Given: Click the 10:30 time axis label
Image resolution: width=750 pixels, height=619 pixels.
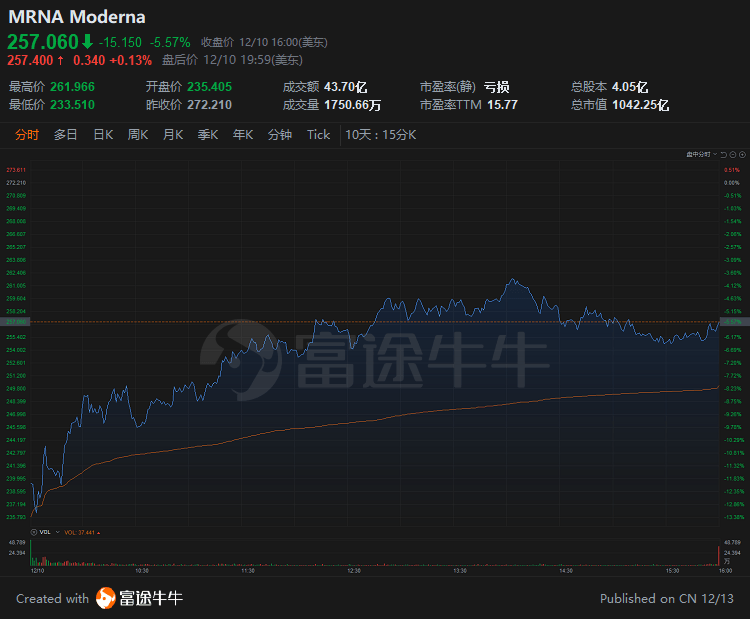Looking at the screenshot, I should click(x=142, y=571).
